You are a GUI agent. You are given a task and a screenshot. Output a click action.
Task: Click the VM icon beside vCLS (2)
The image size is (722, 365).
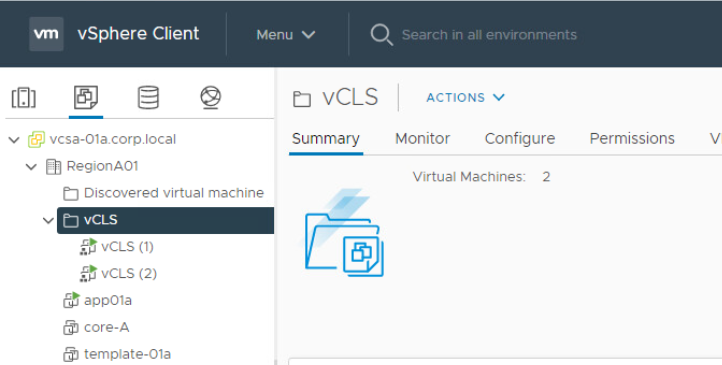click(88, 273)
